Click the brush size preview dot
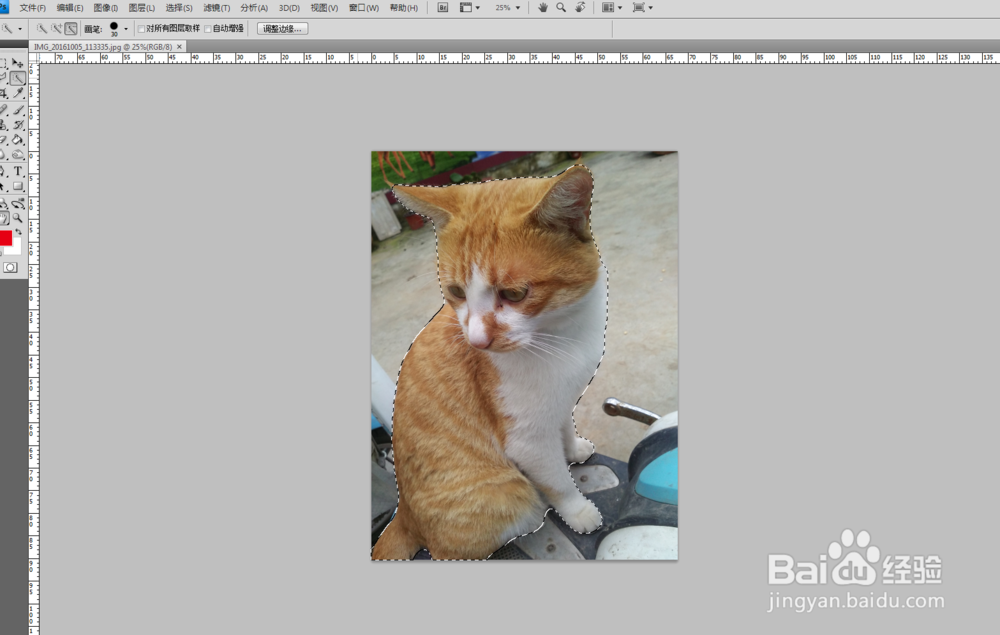 114,27
